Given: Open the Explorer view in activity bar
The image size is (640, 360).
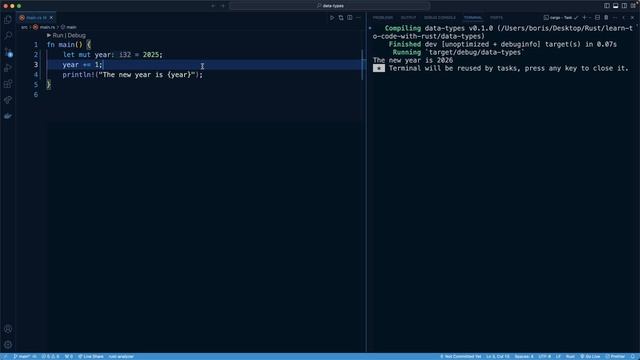Looking at the screenshot, I should [x=8, y=20].
